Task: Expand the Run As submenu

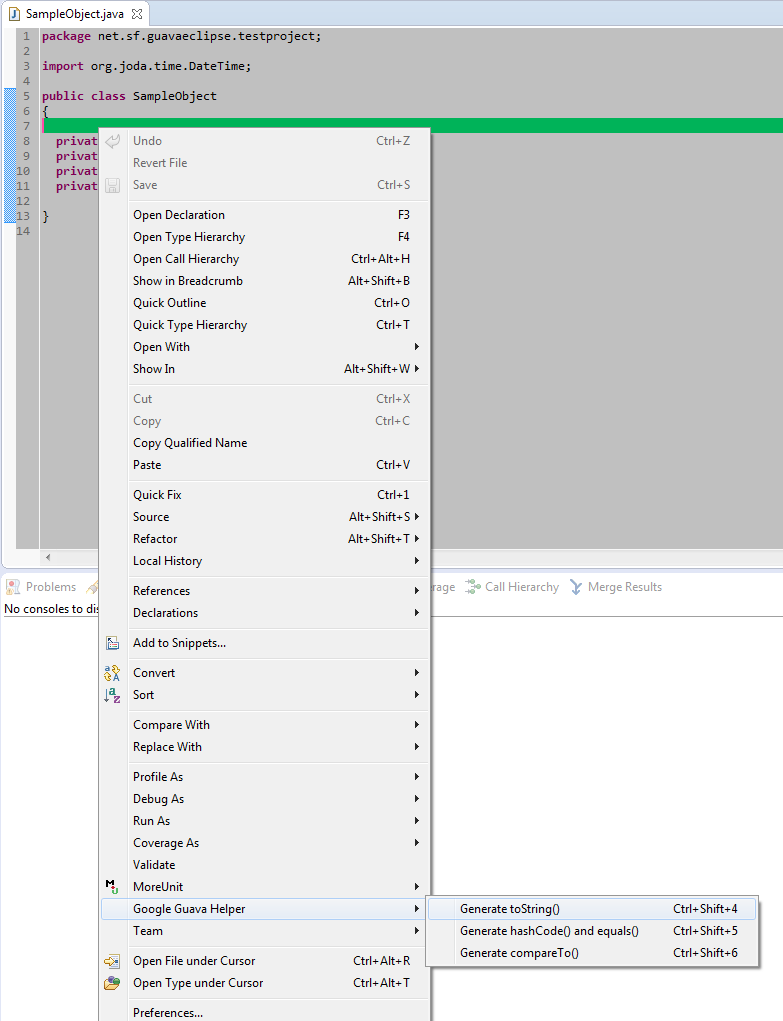Action: pos(264,821)
